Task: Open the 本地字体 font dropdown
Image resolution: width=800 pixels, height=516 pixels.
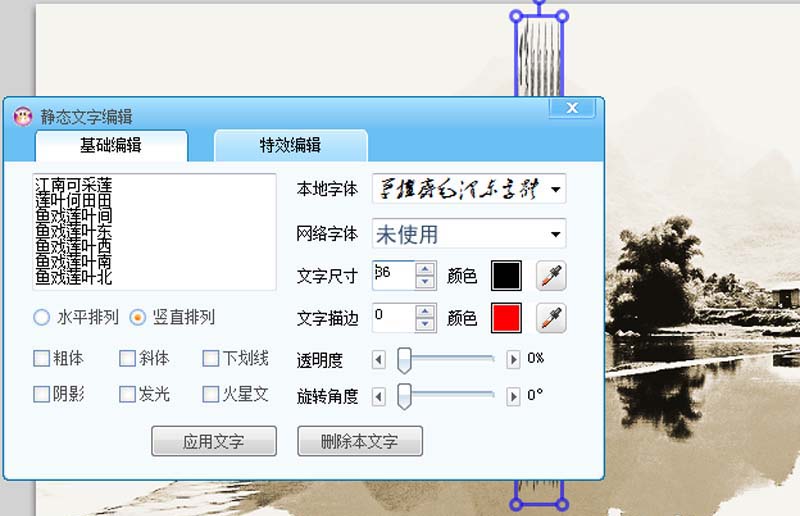Action: click(556, 189)
